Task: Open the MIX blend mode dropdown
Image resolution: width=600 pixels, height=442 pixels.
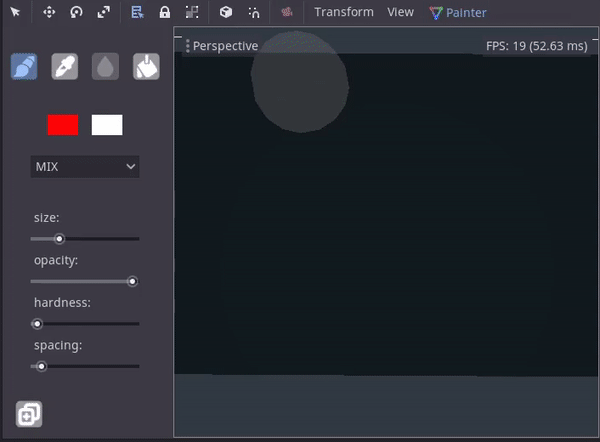Action: pyautogui.click(x=85, y=167)
